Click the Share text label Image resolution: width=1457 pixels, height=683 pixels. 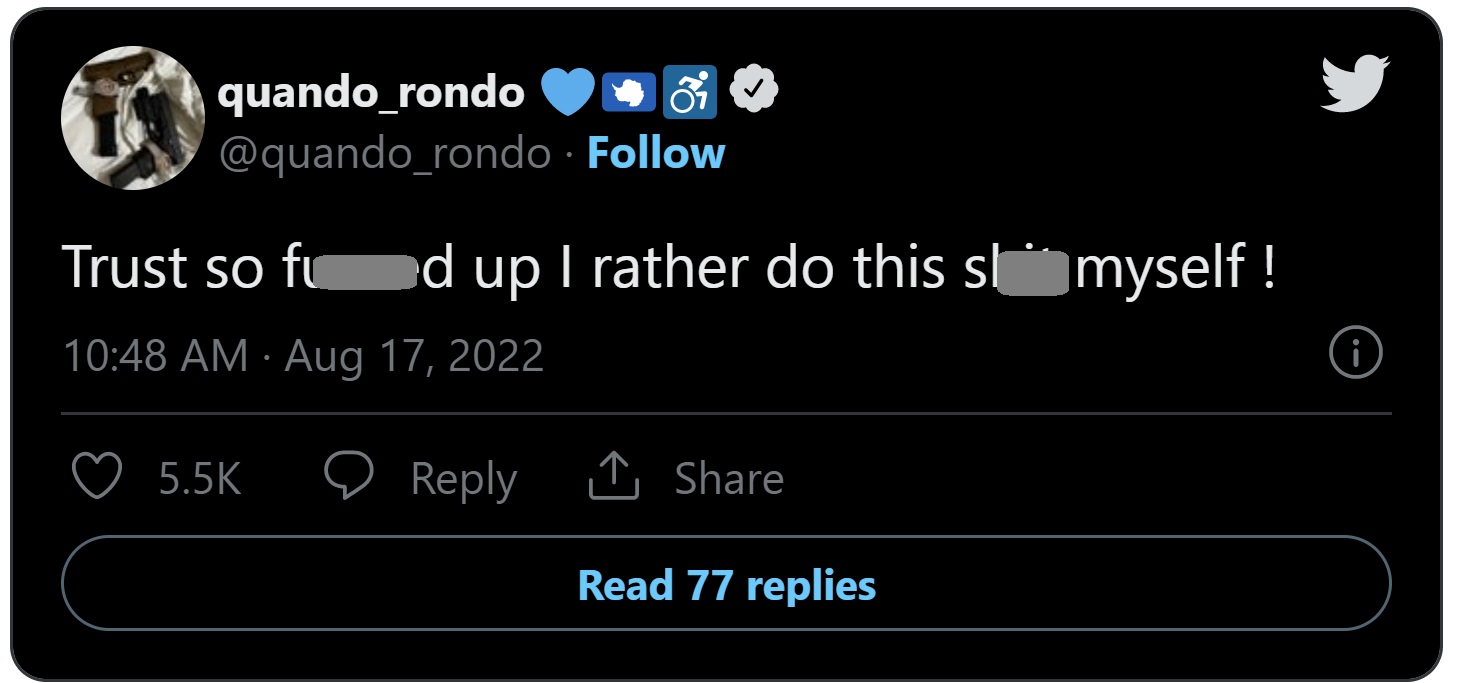point(729,477)
